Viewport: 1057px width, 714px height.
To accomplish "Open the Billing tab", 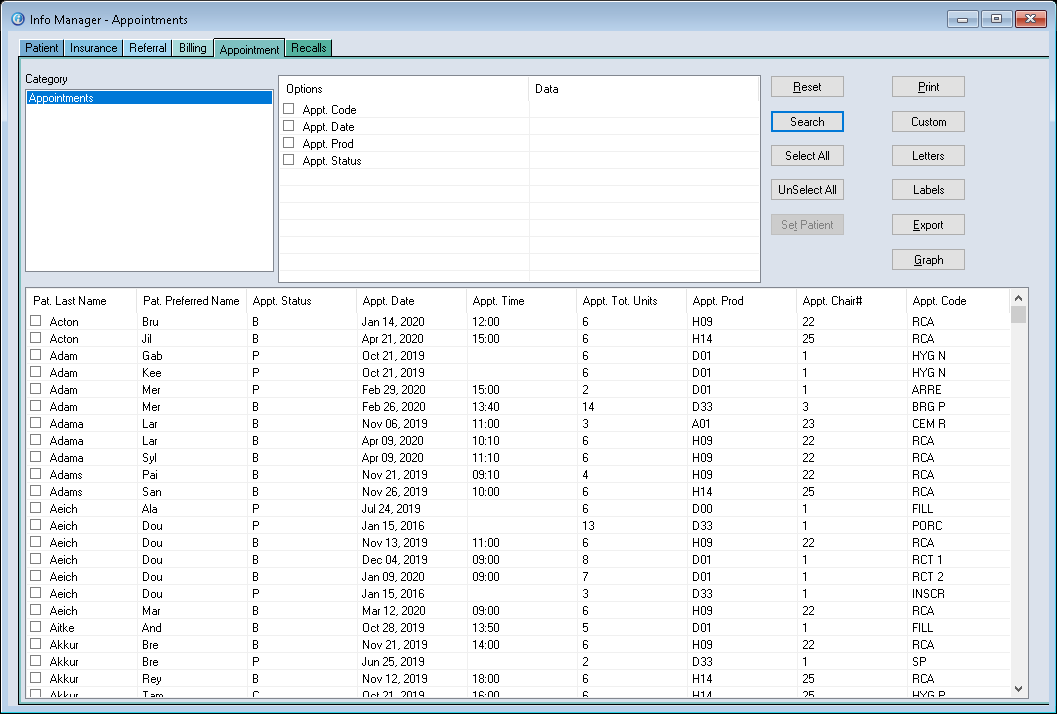I will click(x=193, y=48).
